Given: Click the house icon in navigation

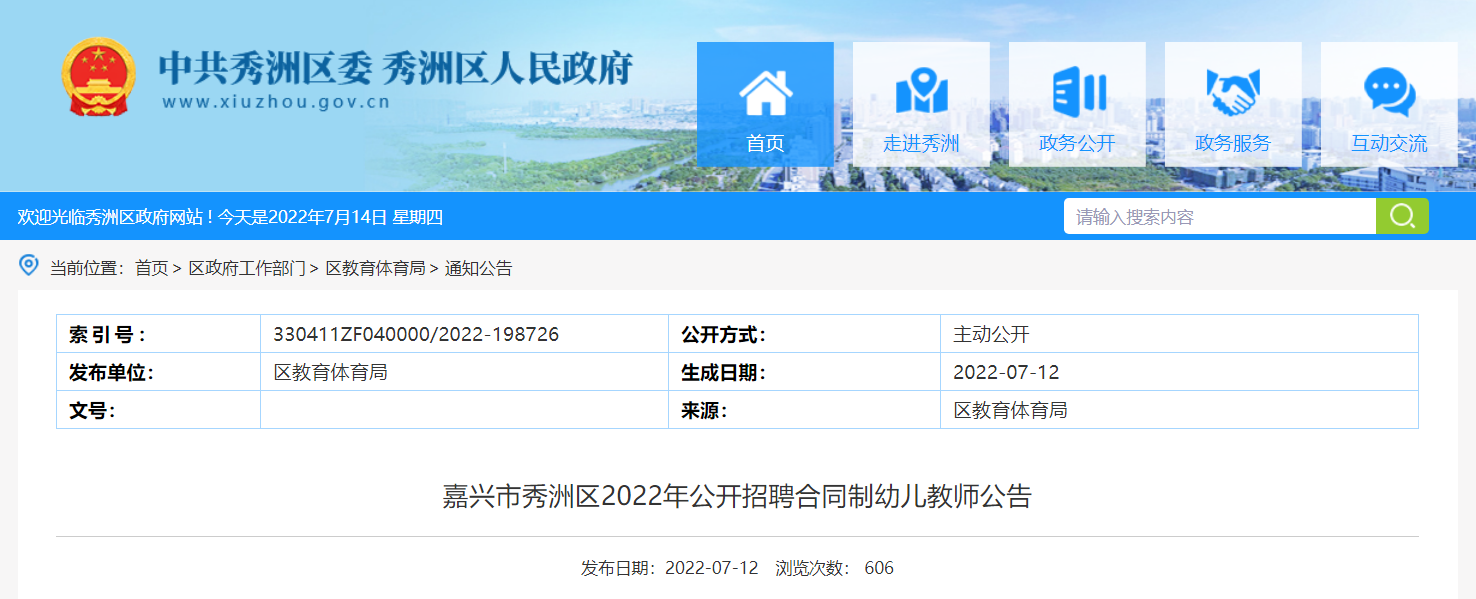Looking at the screenshot, I should 765,92.
